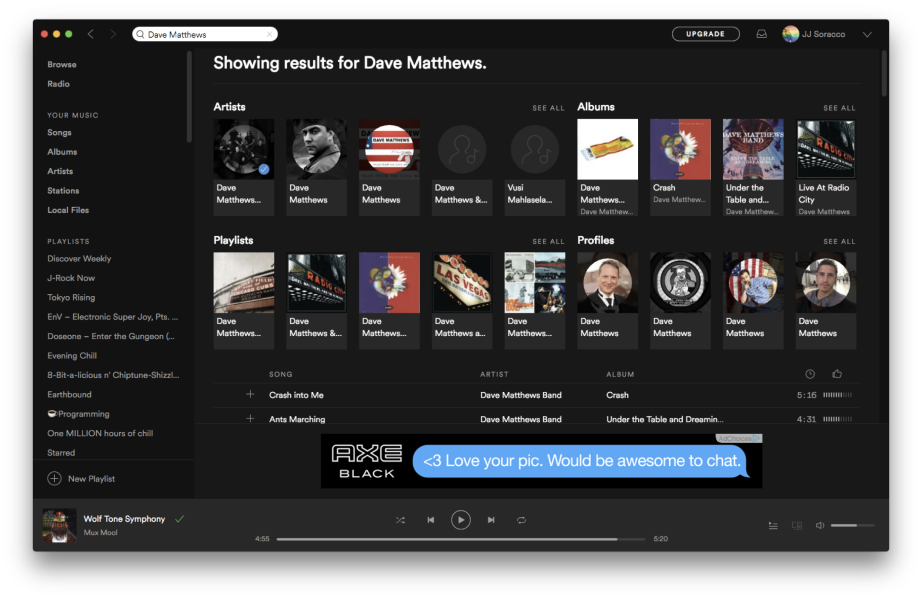
Task: Click the Upgrade button
Action: coord(705,34)
